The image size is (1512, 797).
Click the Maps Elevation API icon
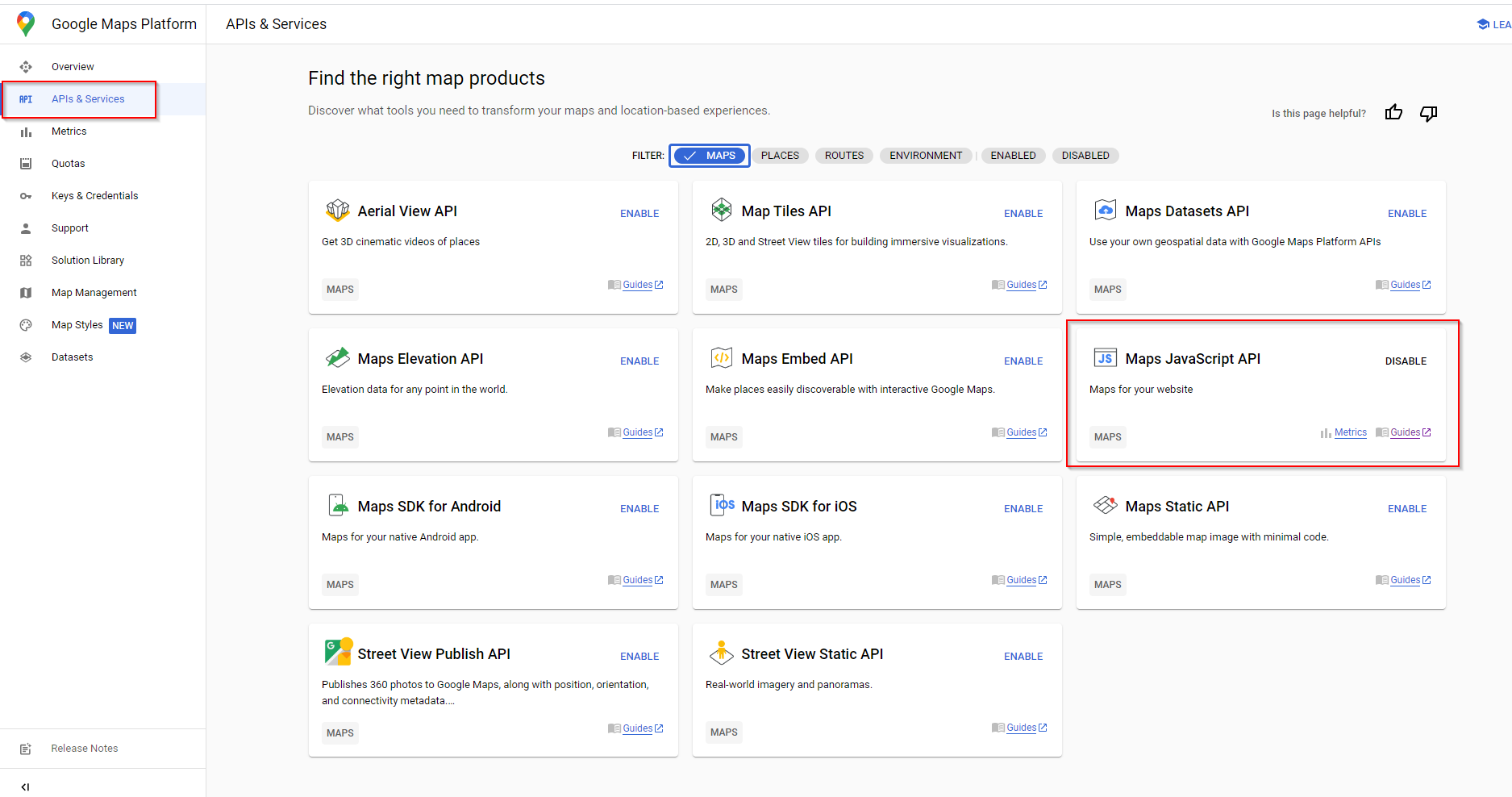coord(337,357)
